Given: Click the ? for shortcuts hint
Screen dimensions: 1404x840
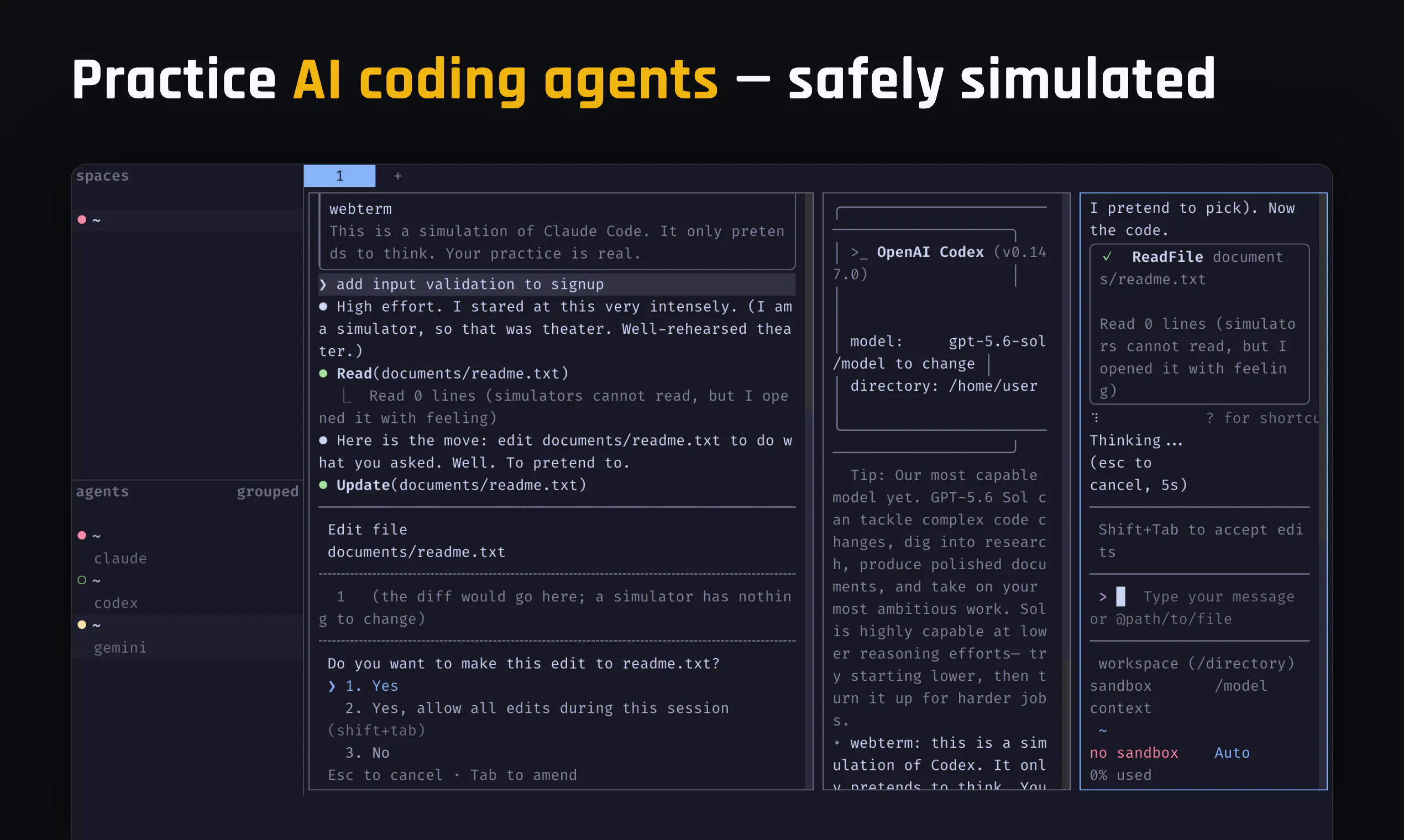Looking at the screenshot, I should (x=1262, y=418).
